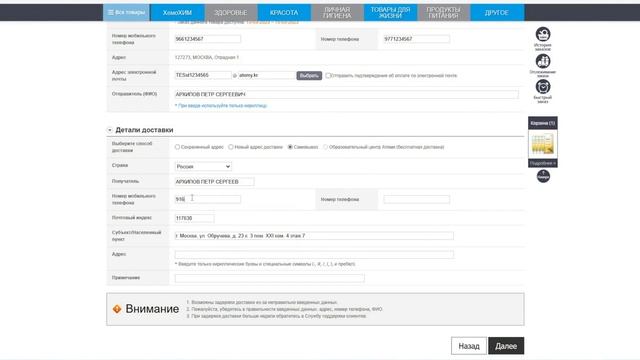Screen dimensions: 640x360
Task: Click the email name field TESat1234565
Action: pos(203,76)
